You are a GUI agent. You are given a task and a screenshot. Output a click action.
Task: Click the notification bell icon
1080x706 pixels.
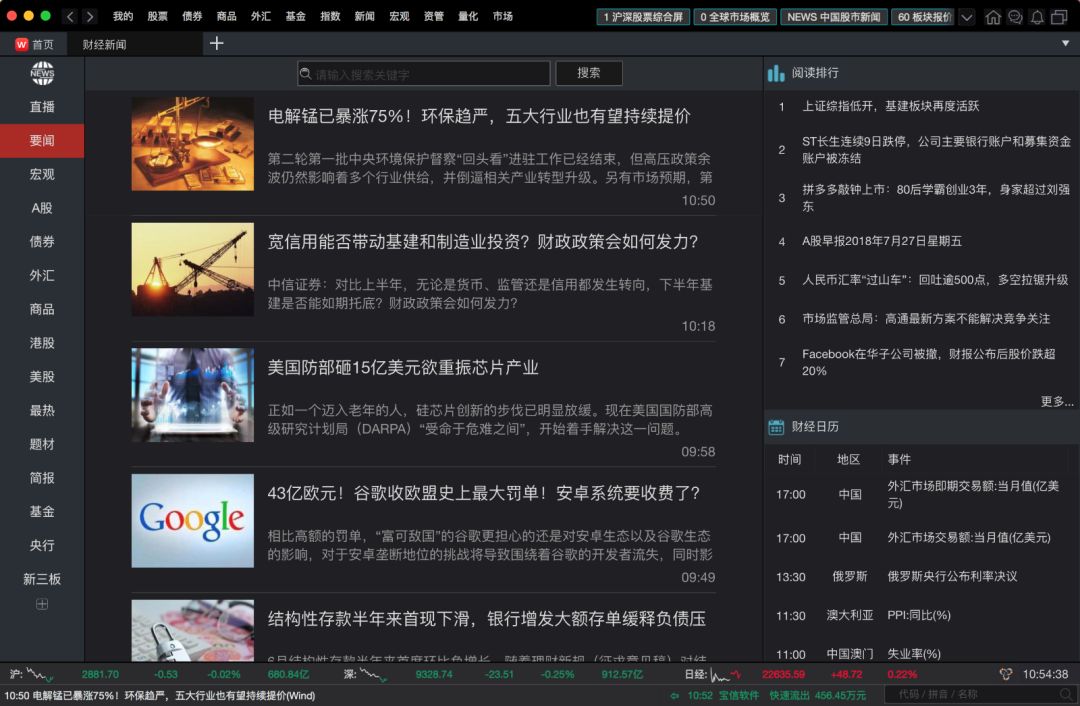point(1036,16)
